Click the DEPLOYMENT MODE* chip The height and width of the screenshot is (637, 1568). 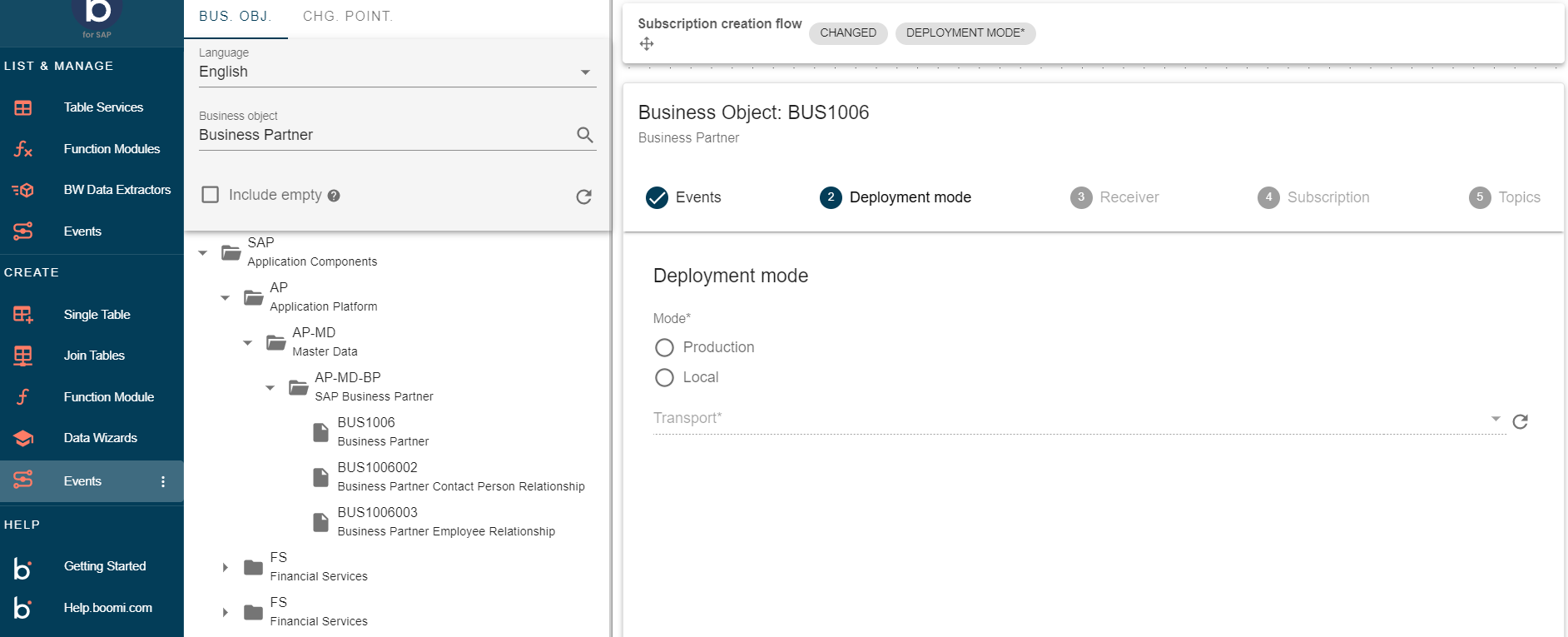[965, 33]
